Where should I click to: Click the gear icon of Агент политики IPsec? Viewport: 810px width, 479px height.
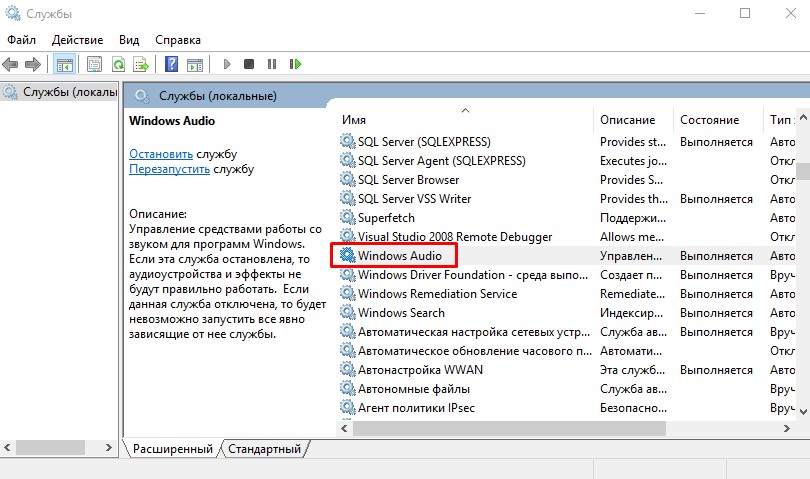348,407
